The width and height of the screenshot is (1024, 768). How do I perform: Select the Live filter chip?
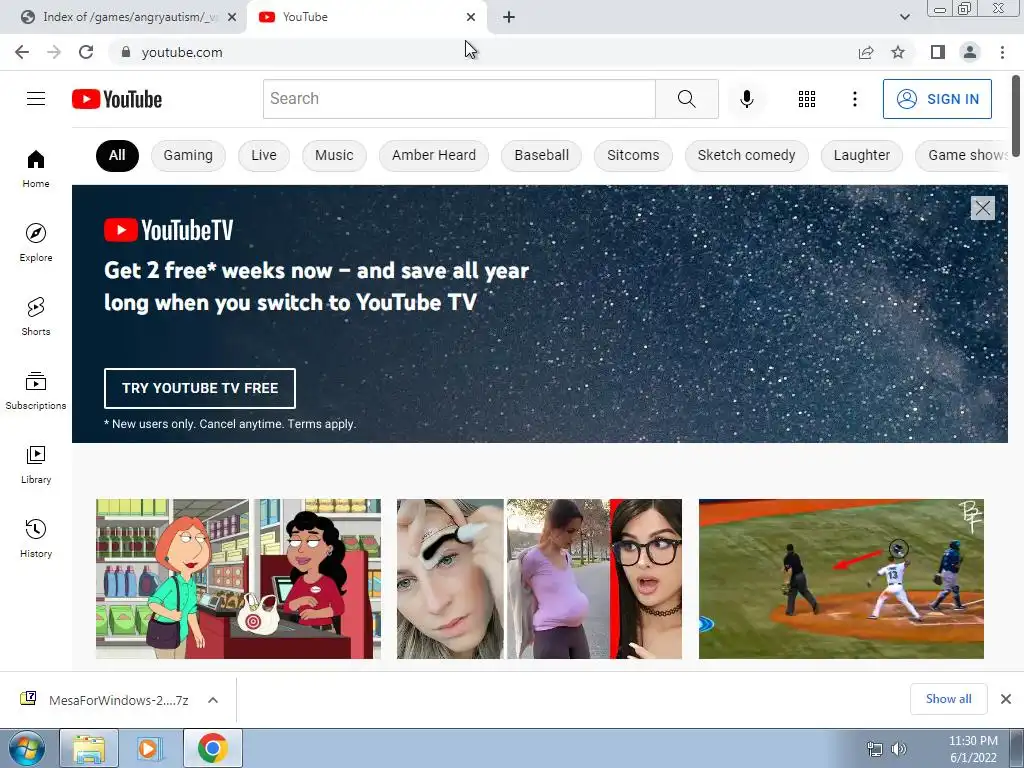pos(264,155)
